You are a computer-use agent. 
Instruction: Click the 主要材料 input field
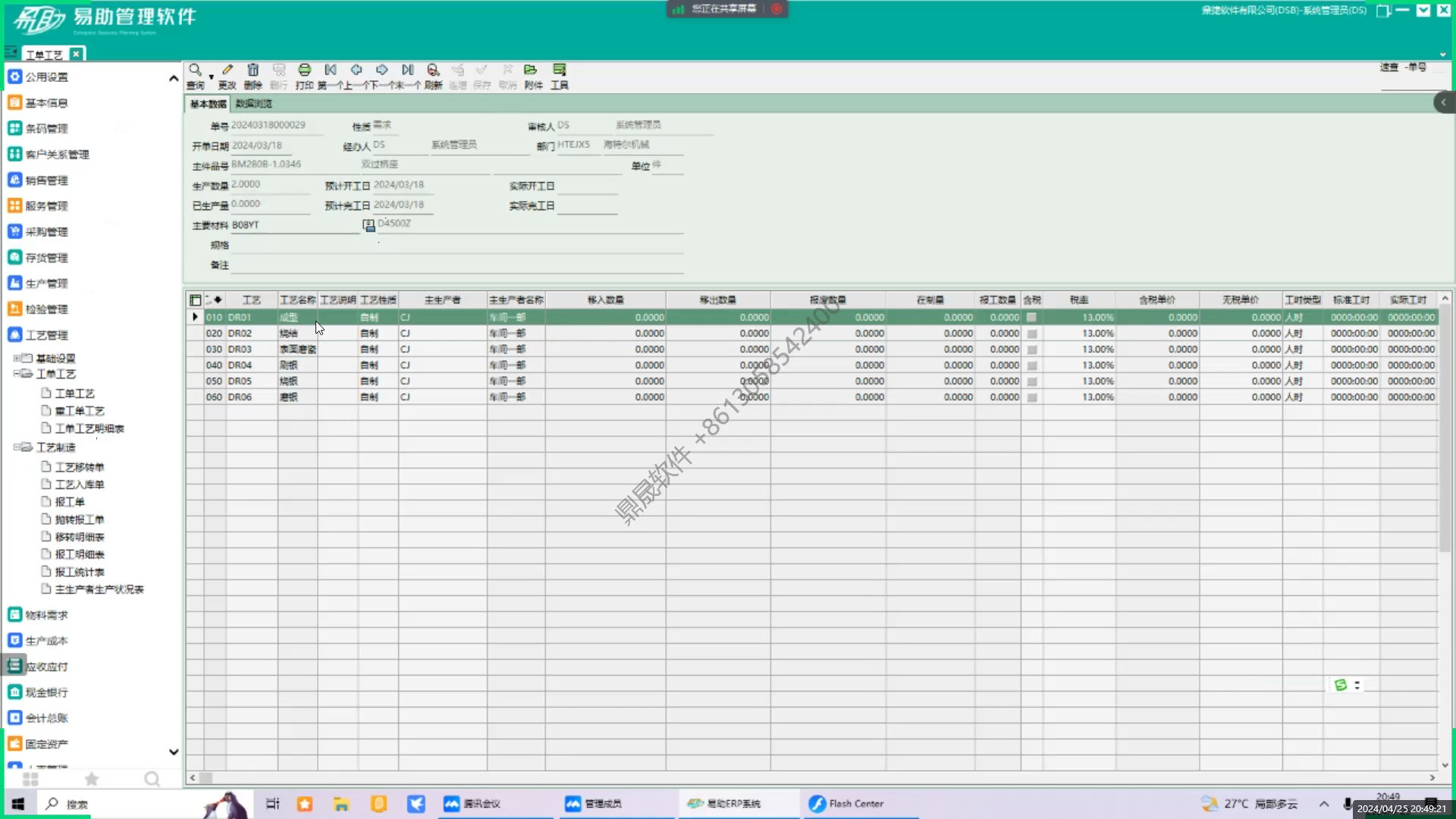(294, 225)
